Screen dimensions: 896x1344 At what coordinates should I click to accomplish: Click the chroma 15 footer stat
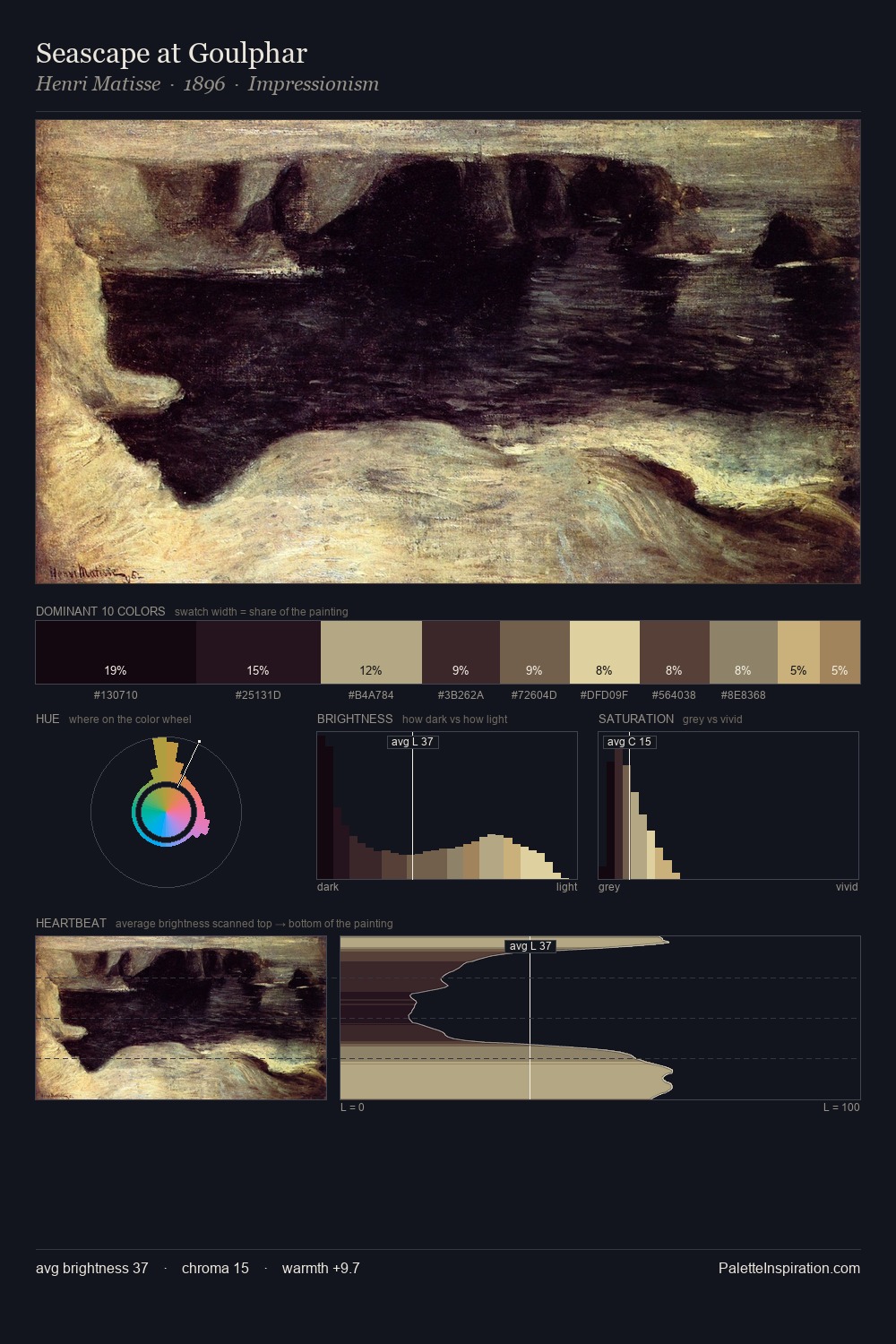coord(215,1268)
